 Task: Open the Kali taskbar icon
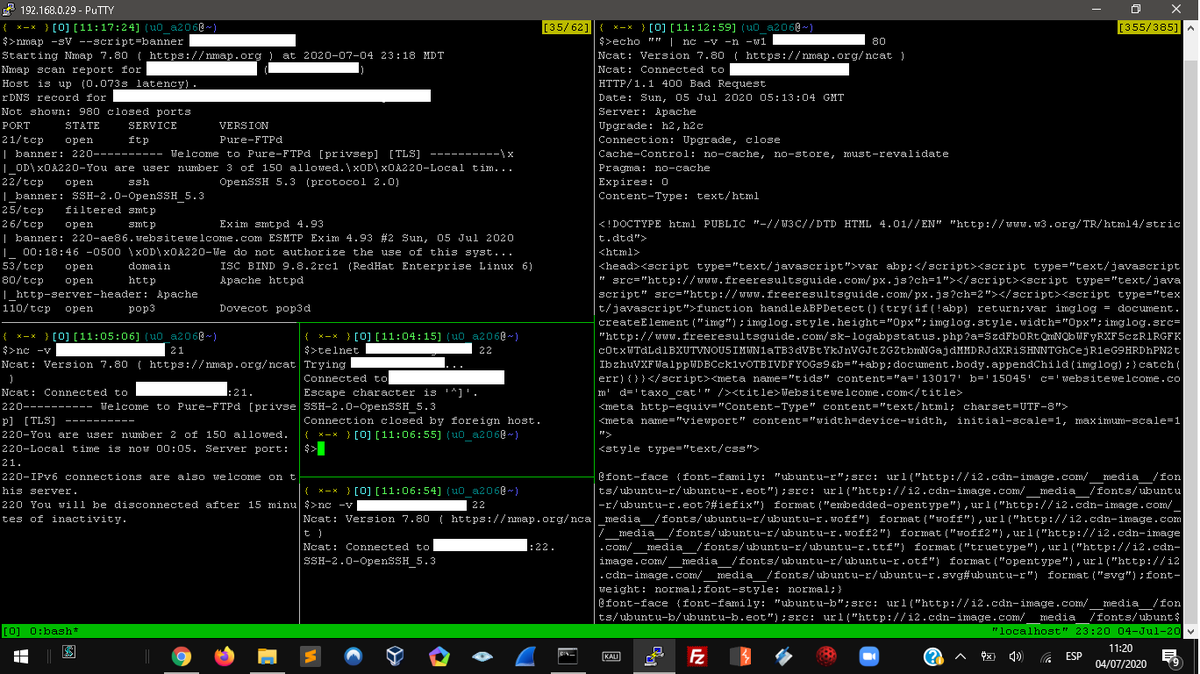(612, 656)
